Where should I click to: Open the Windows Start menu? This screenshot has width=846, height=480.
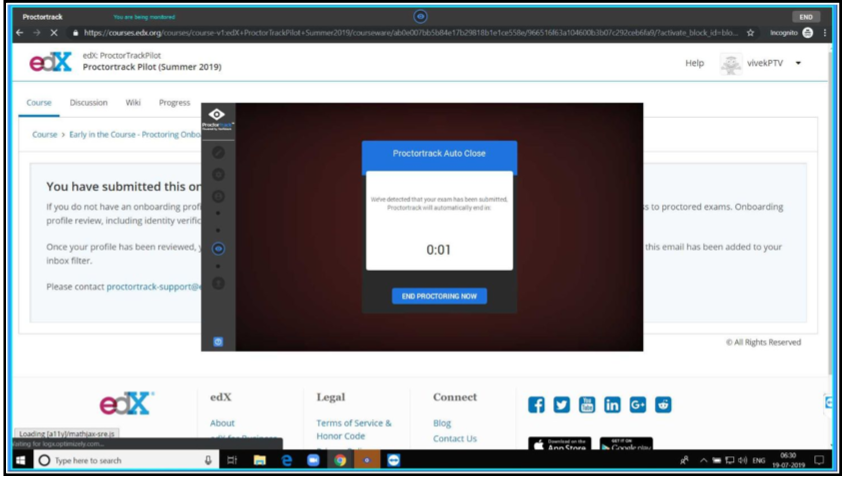[x=21, y=461]
